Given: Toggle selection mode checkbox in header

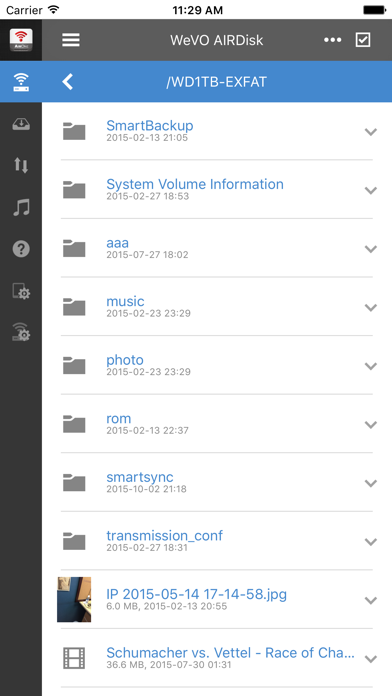Looking at the screenshot, I should coord(363,40).
